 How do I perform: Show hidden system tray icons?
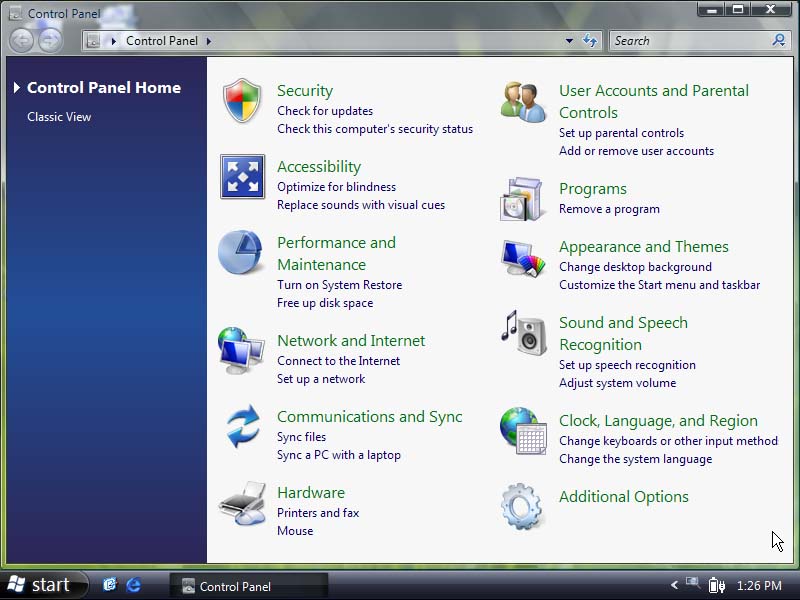674,585
